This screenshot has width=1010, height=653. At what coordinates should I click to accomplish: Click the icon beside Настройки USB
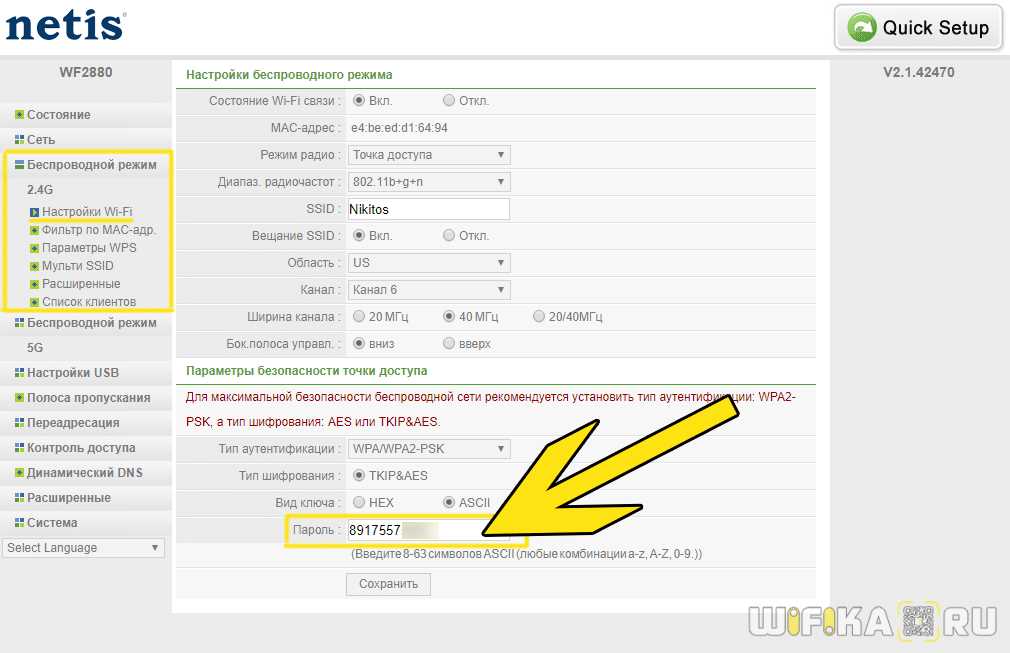19,372
